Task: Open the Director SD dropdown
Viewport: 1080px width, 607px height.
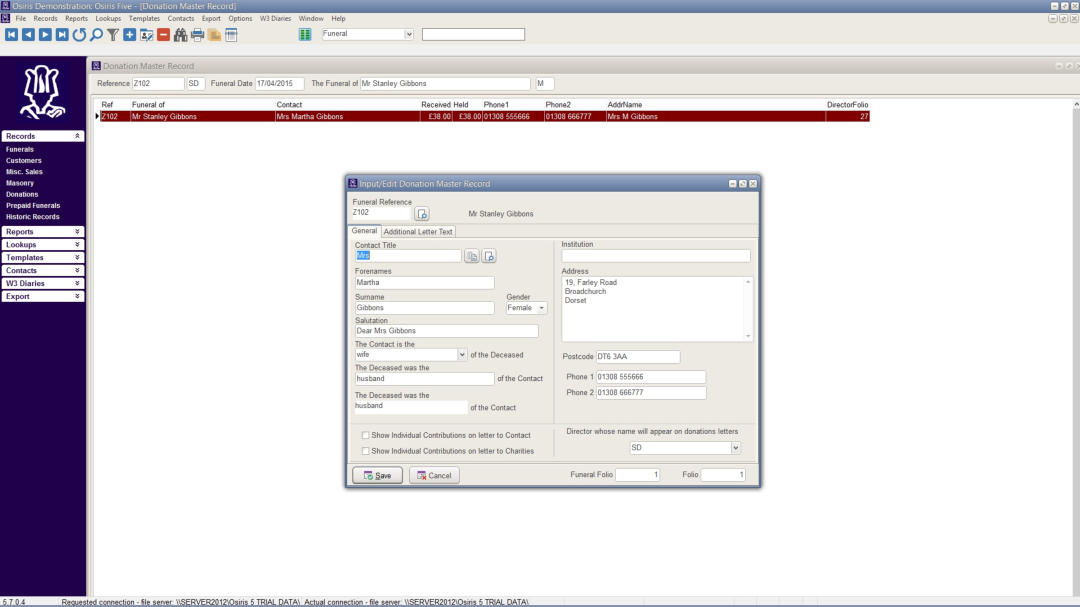Action: (735, 448)
